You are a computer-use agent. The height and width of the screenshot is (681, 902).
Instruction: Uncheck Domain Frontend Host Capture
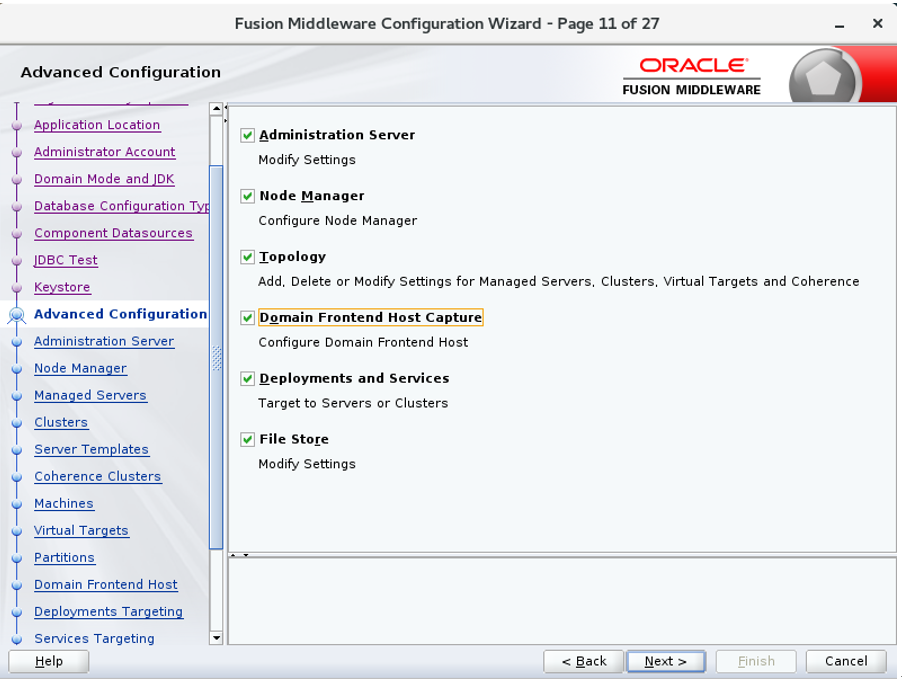click(x=247, y=318)
